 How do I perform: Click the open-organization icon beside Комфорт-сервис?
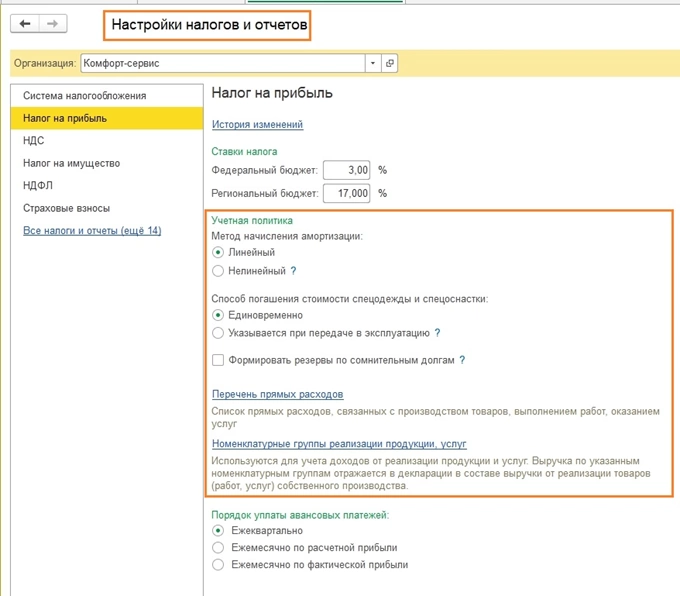coord(390,63)
